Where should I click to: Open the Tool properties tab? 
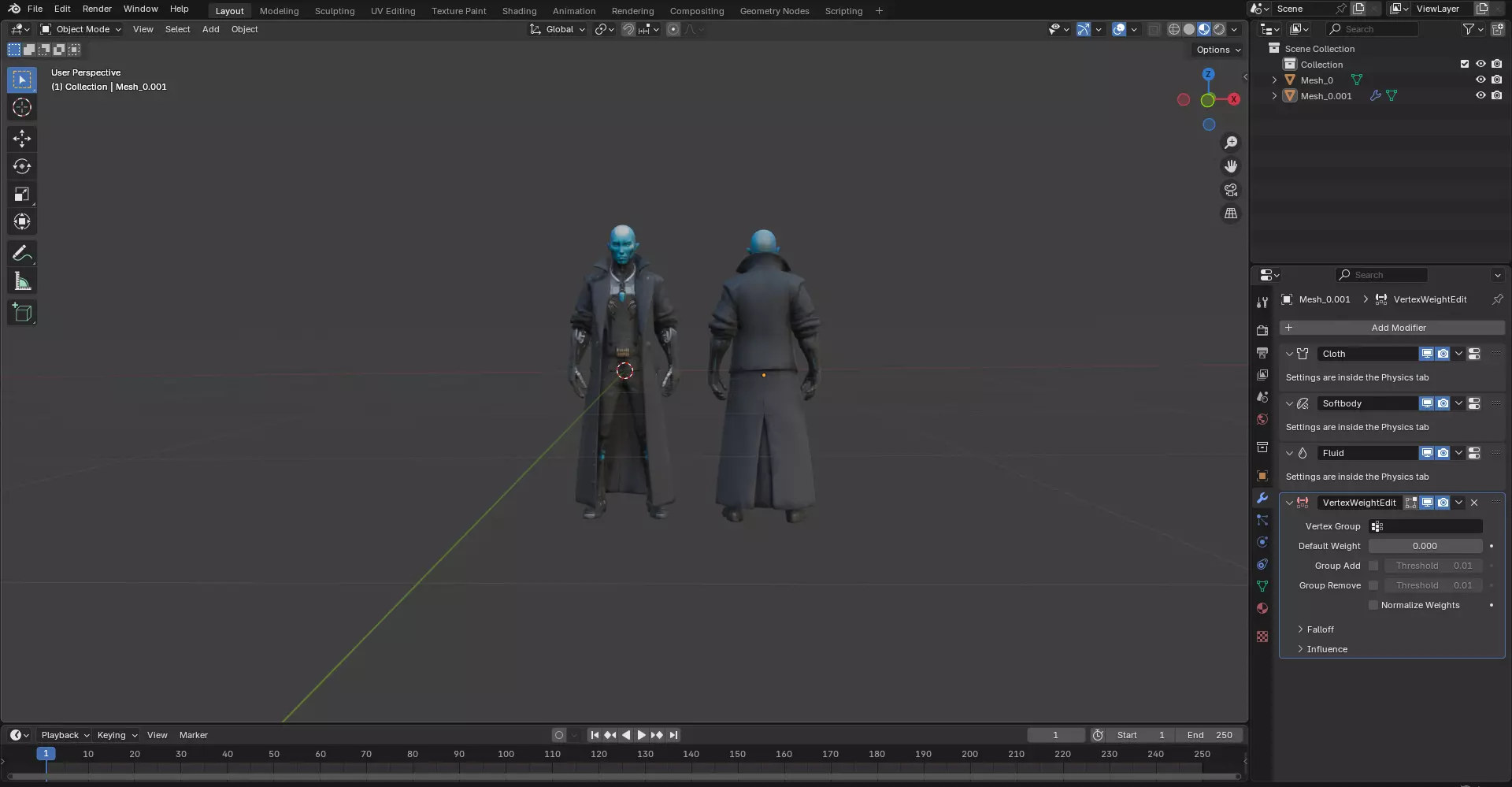(1262, 303)
